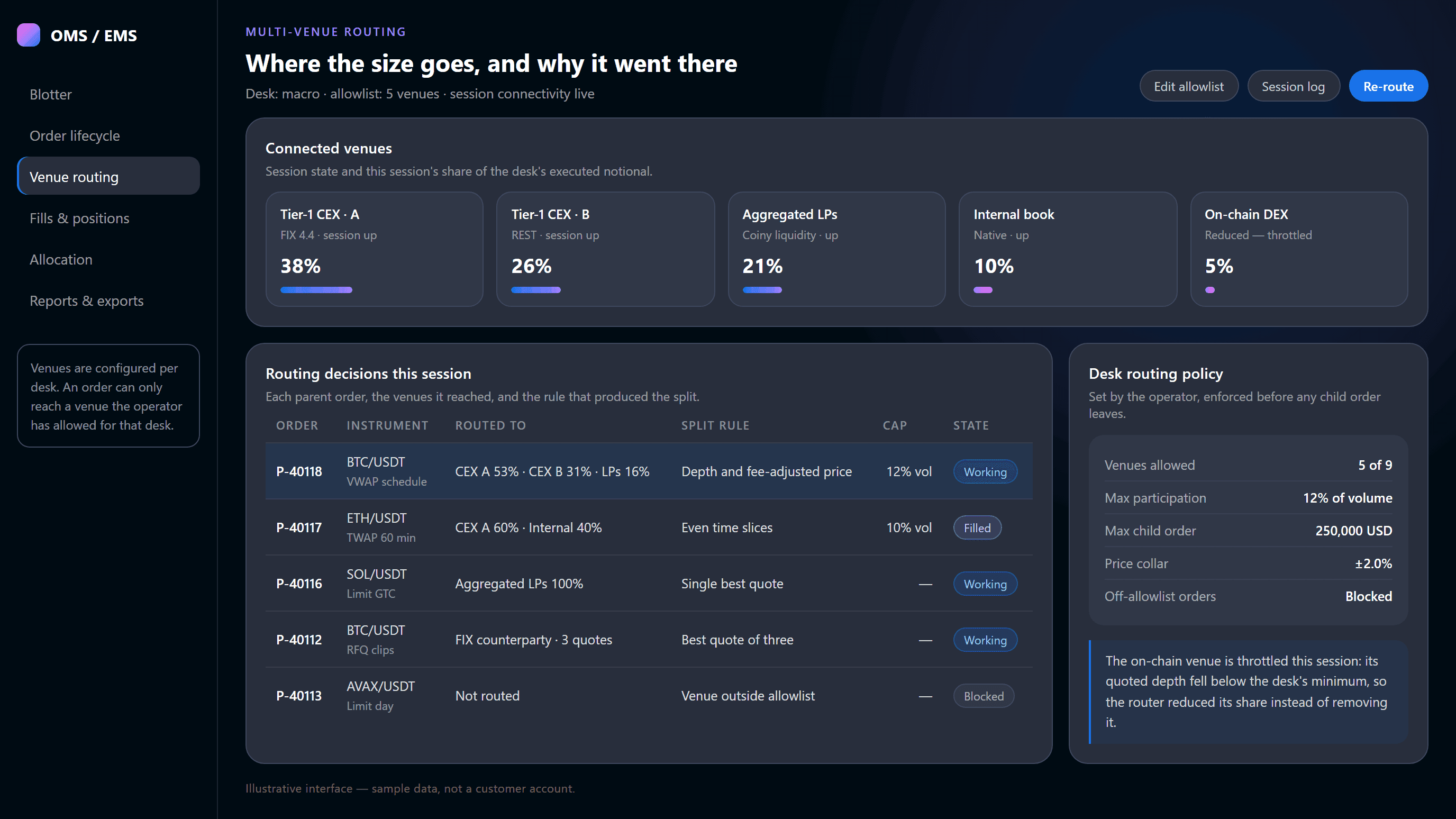Screen dimensions: 1456x819
Task: Click the ETH/USDT instrument
Action: point(377,518)
